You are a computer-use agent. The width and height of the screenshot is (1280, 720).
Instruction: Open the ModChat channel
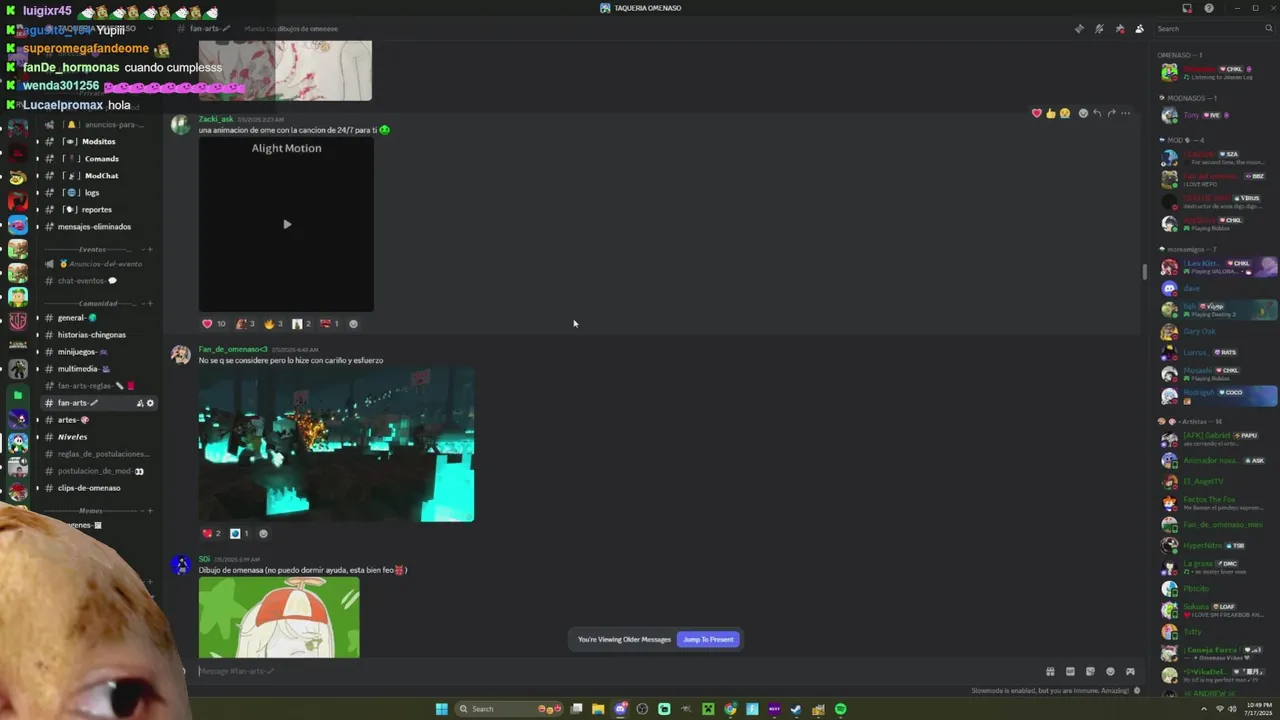[x=97, y=176]
